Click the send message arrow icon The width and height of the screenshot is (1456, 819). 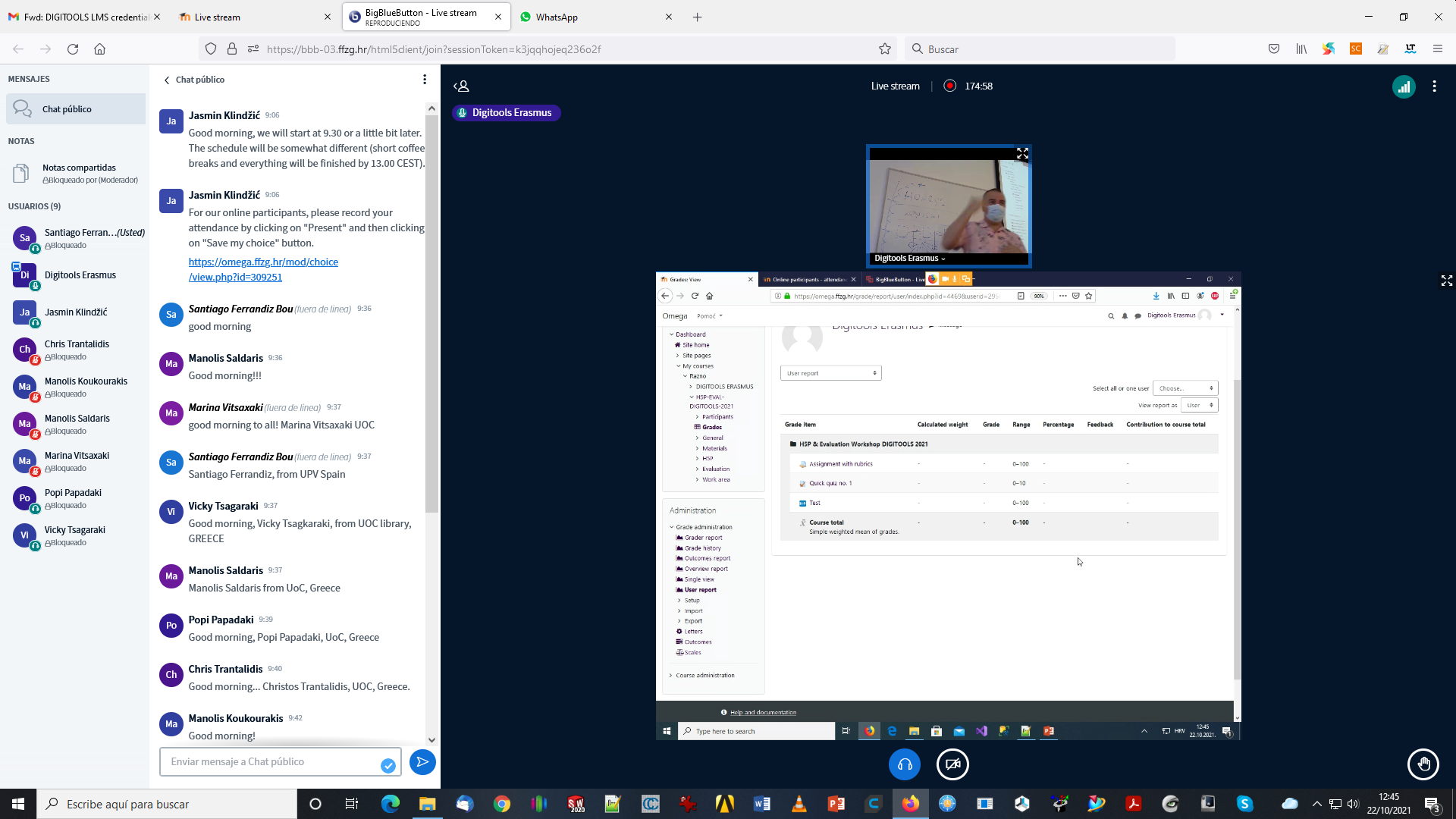click(x=422, y=762)
